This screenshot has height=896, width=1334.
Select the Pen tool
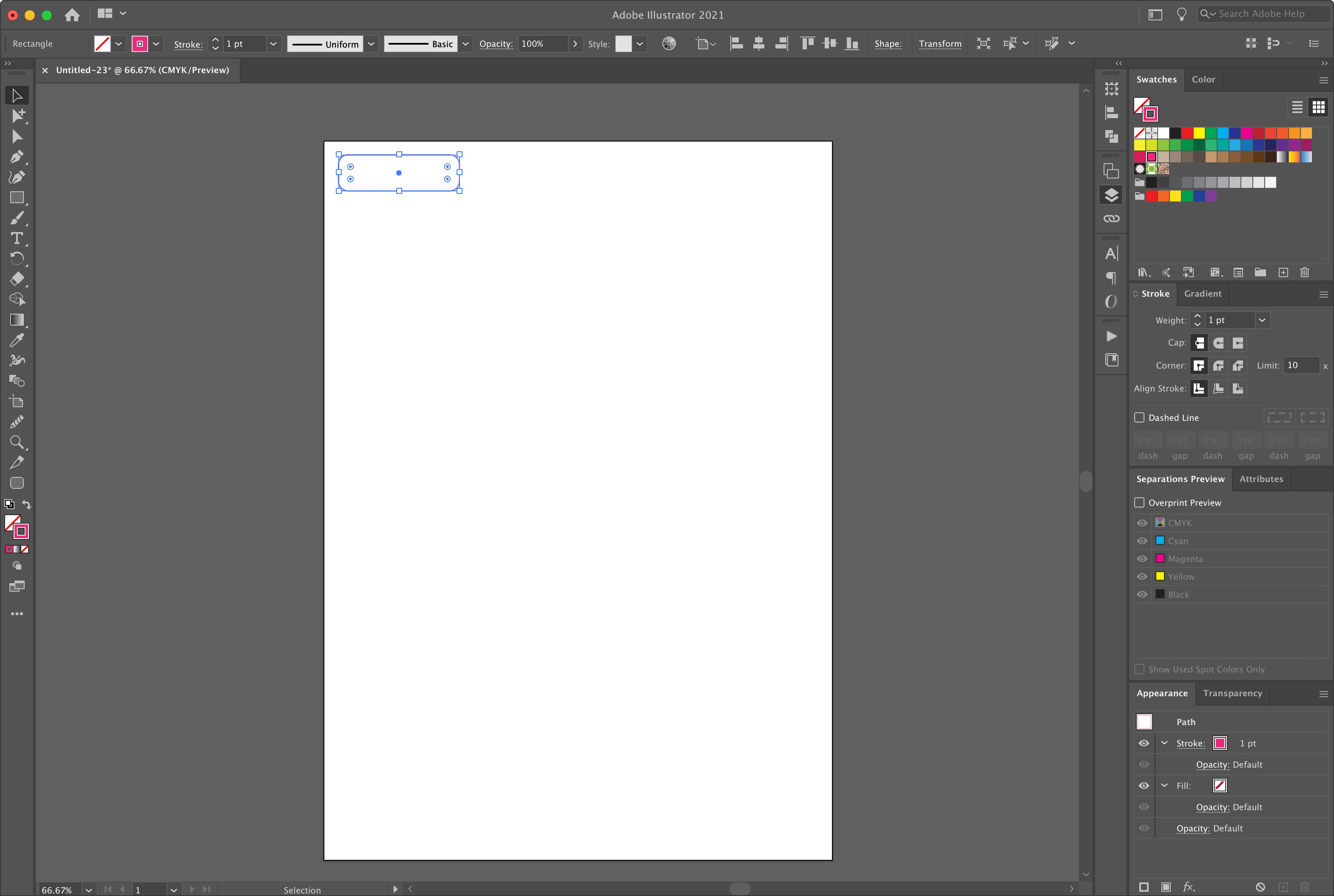(17, 156)
